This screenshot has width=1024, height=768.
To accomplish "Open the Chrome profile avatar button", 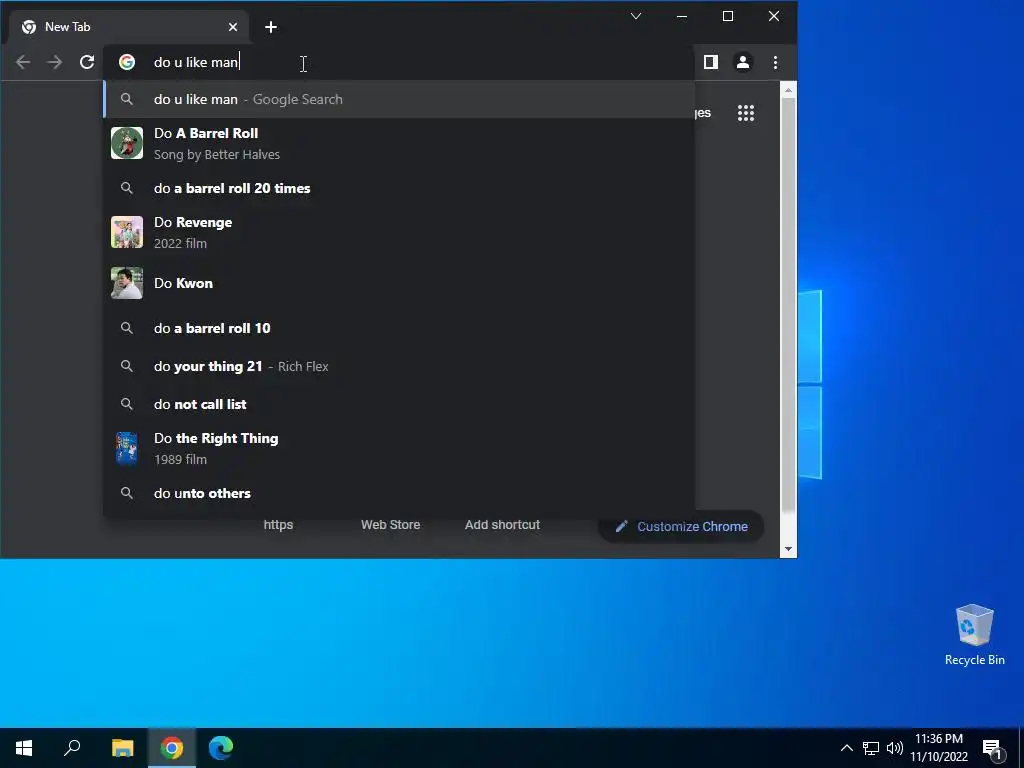I will [x=743, y=62].
